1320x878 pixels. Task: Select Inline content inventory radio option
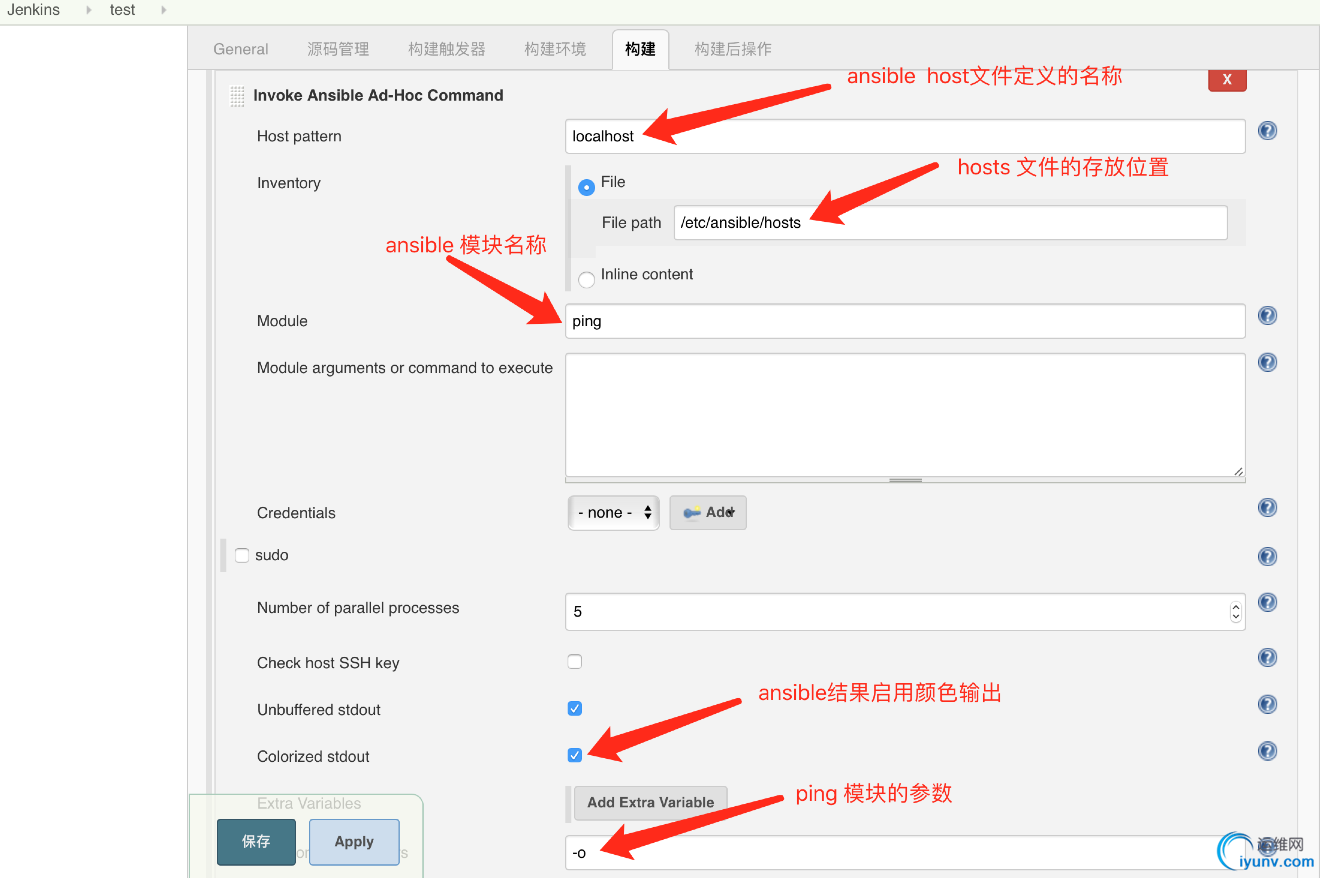point(586,280)
